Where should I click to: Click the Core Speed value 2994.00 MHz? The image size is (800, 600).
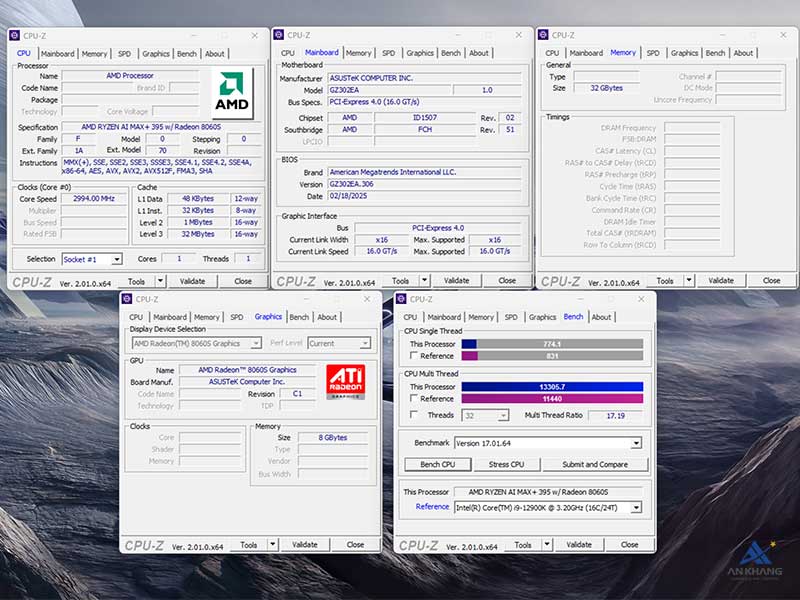(94, 198)
